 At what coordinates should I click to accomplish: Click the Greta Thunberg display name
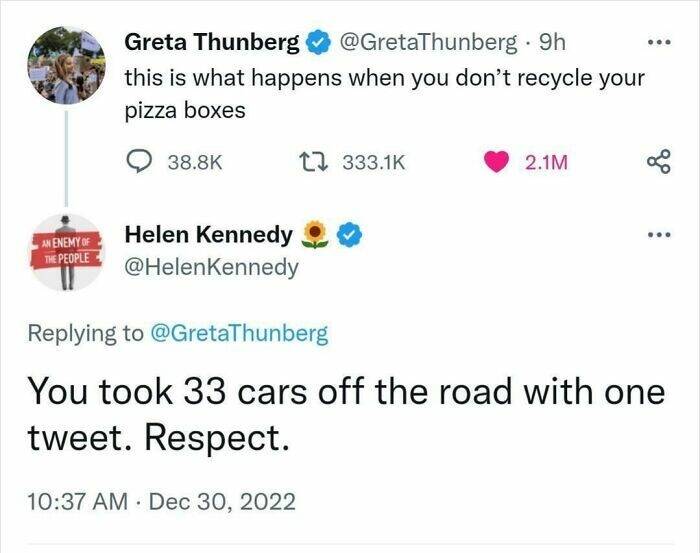pos(211,43)
